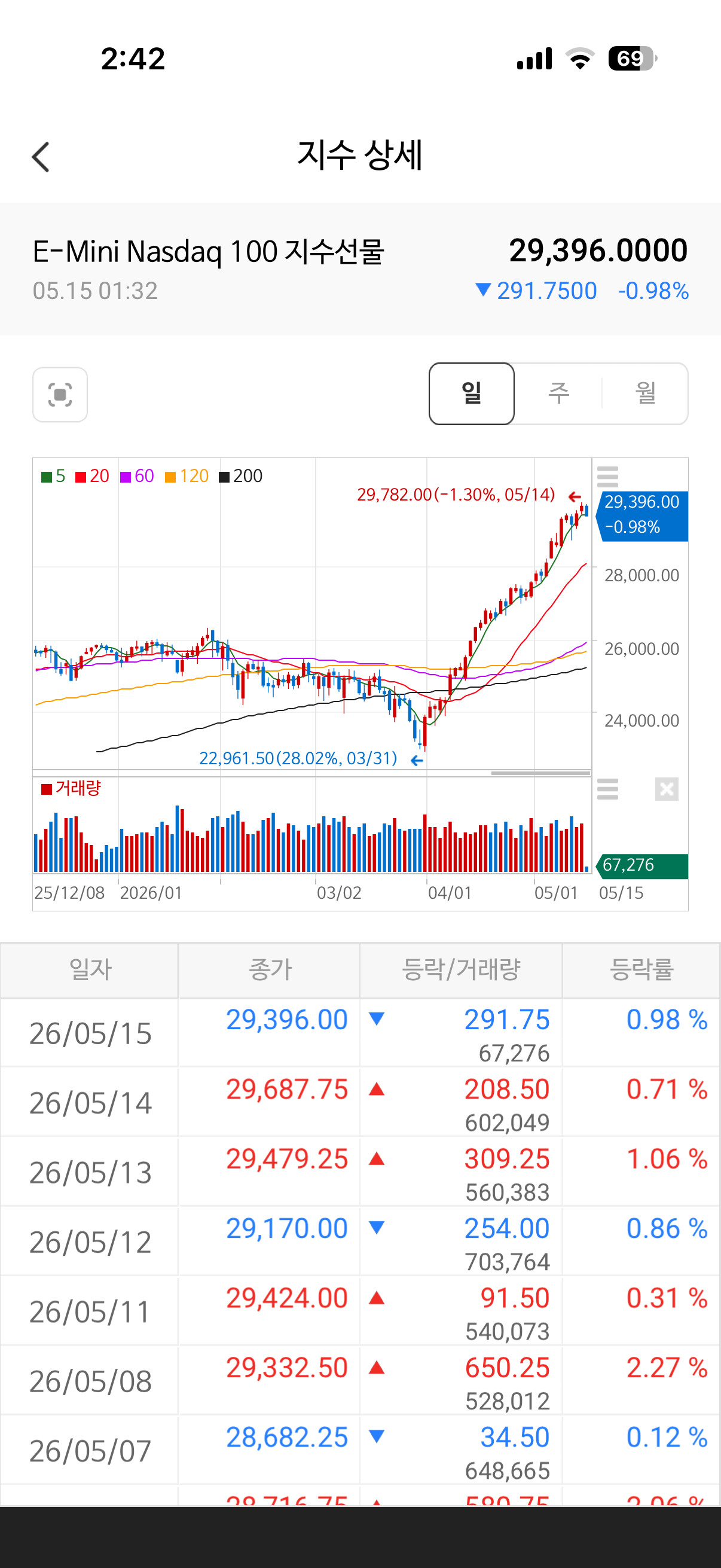Toggle the 5-day moving average legend

click(54, 476)
